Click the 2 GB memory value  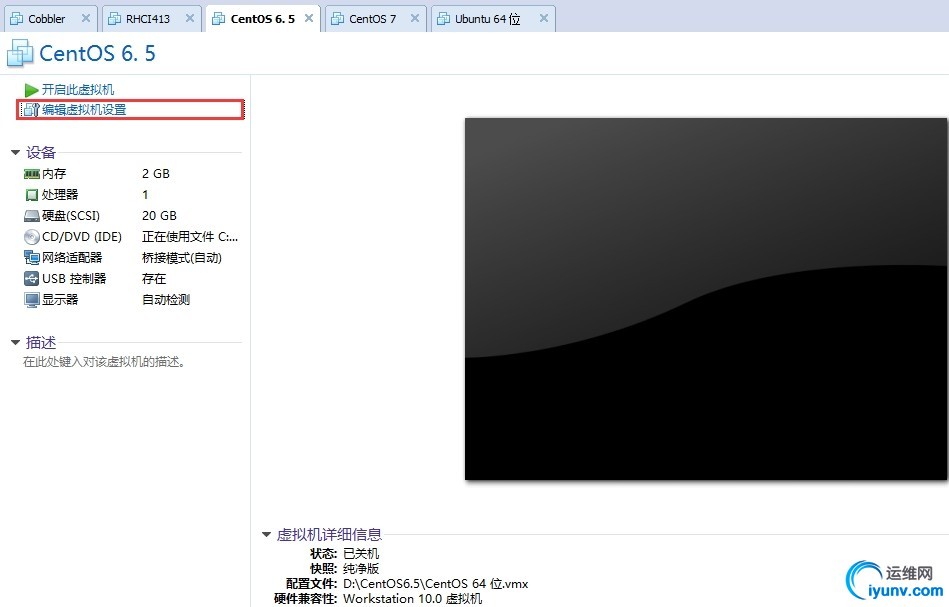coord(156,174)
